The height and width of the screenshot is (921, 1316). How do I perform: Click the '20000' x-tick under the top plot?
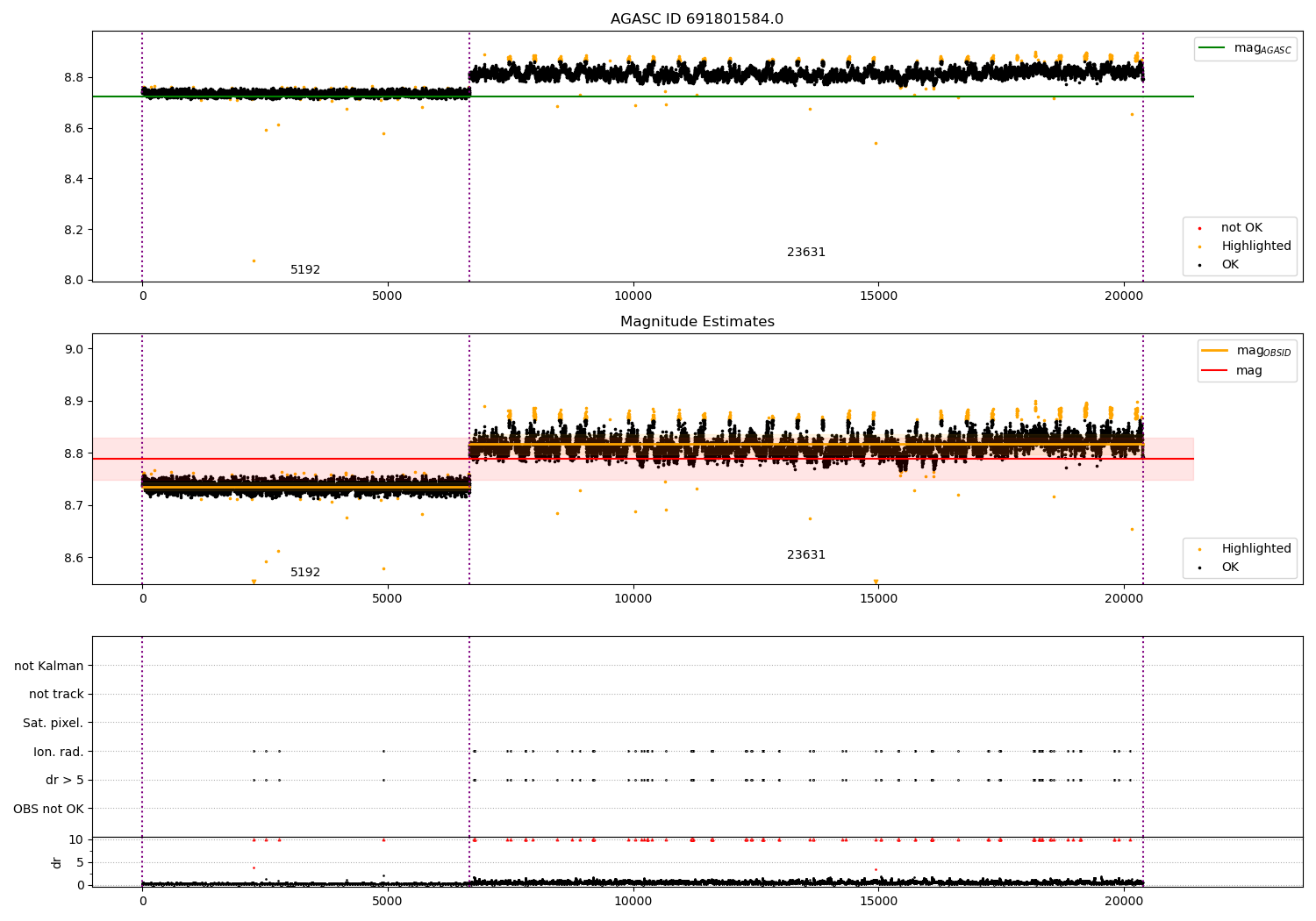point(1124,296)
